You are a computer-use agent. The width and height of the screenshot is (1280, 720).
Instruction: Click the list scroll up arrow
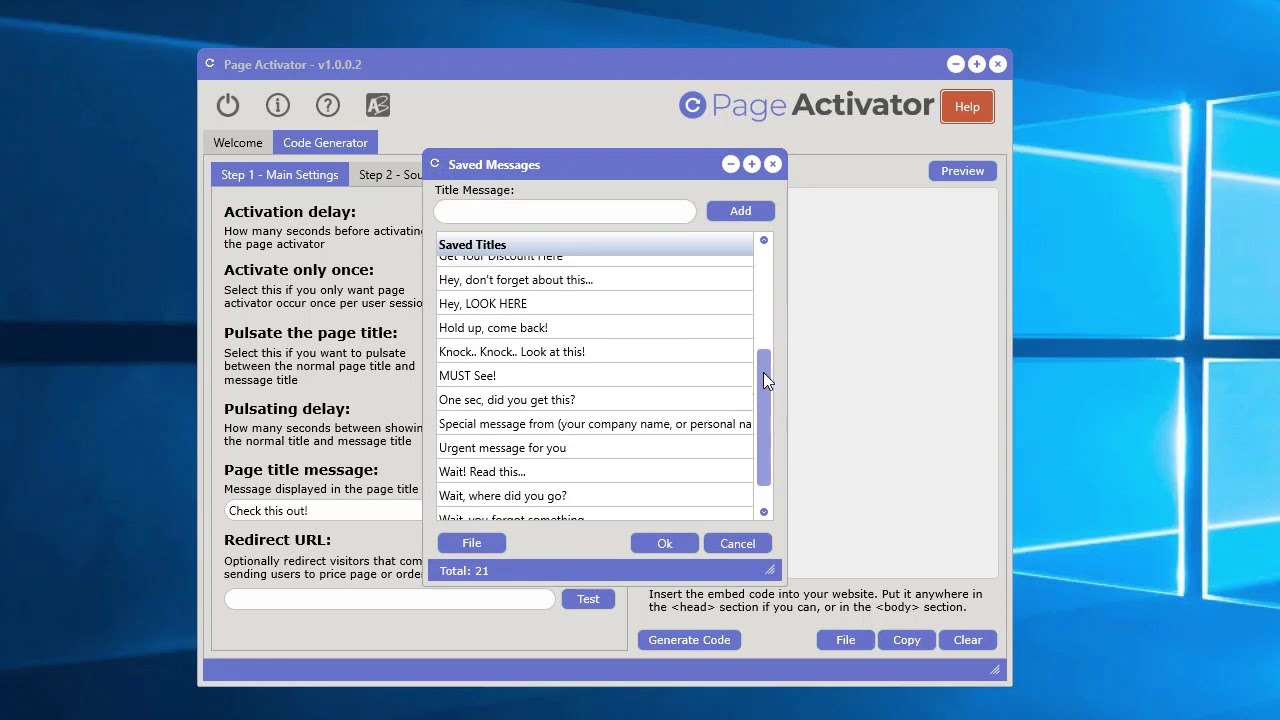[764, 240]
